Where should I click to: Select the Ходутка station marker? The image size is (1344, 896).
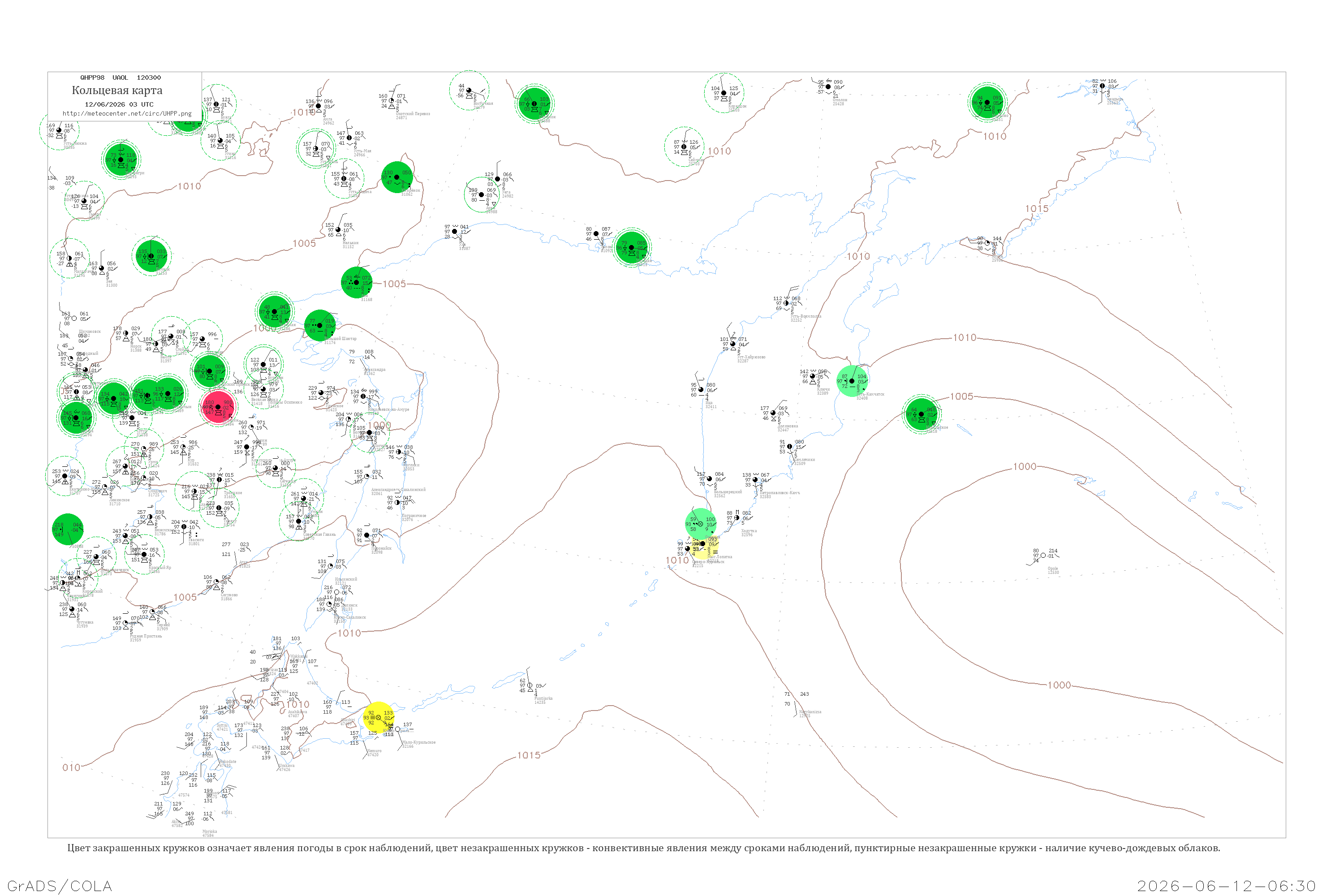[737, 518]
